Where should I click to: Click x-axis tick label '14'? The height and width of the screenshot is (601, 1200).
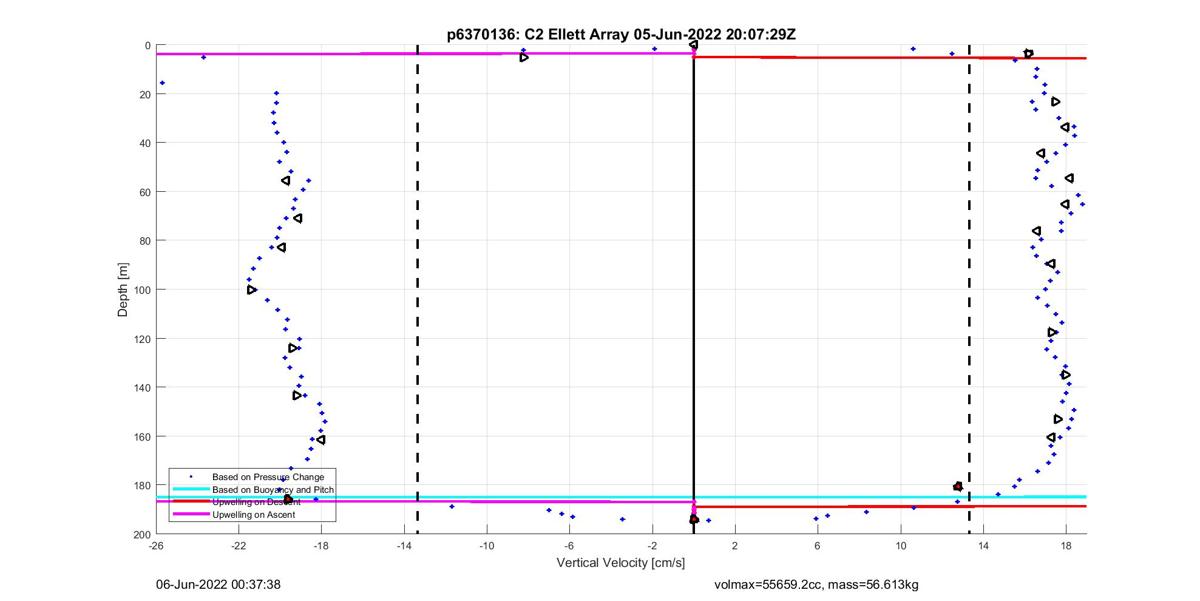click(984, 546)
